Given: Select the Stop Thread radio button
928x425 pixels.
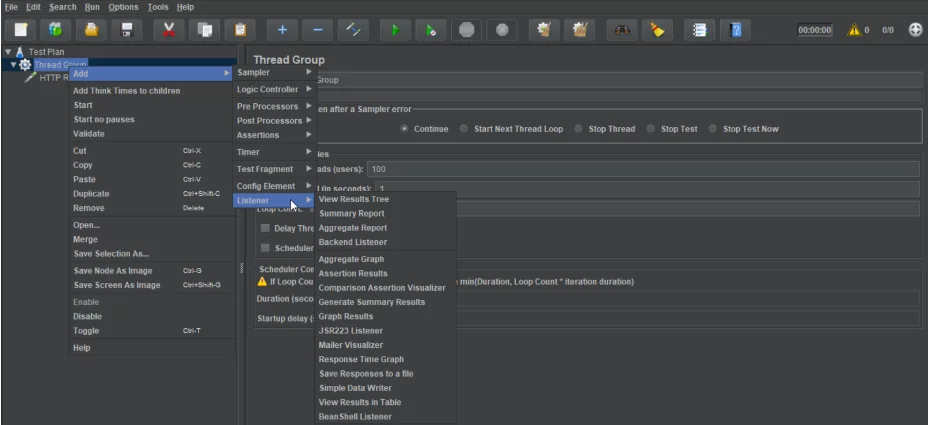Looking at the screenshot, I should tap(578, 128).
